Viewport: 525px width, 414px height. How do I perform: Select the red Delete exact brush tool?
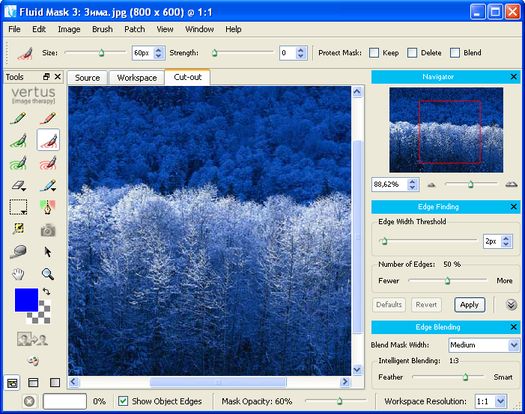pyautogui.click(x=48, y=118)
